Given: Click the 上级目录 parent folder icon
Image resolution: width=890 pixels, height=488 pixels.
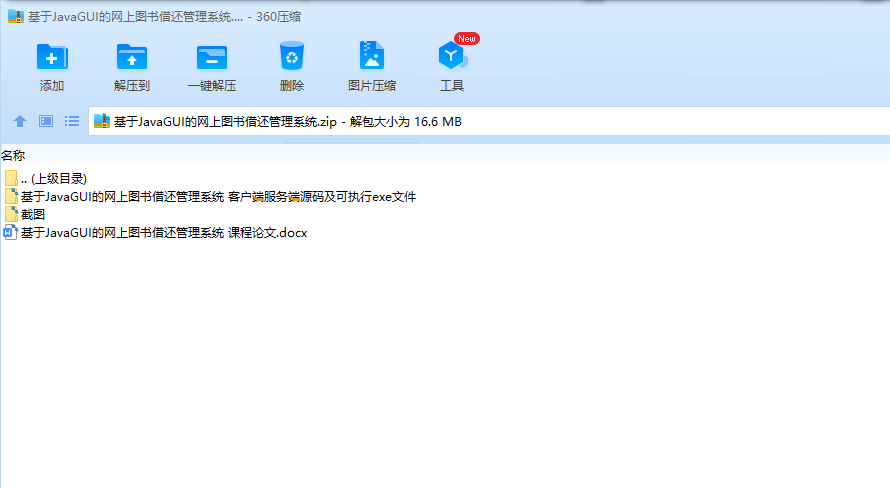Looking at the screenshot, I should (11, 178).
